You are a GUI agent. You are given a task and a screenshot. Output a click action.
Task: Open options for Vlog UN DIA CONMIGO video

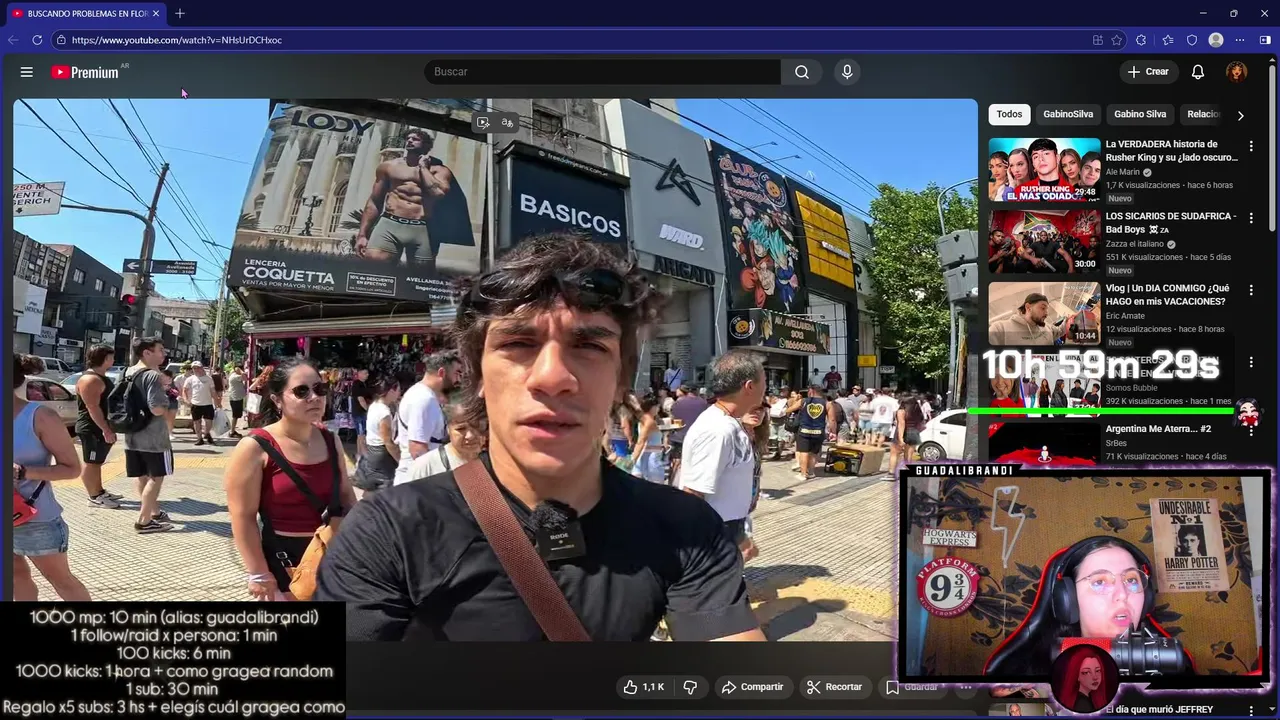[1250, 290]
